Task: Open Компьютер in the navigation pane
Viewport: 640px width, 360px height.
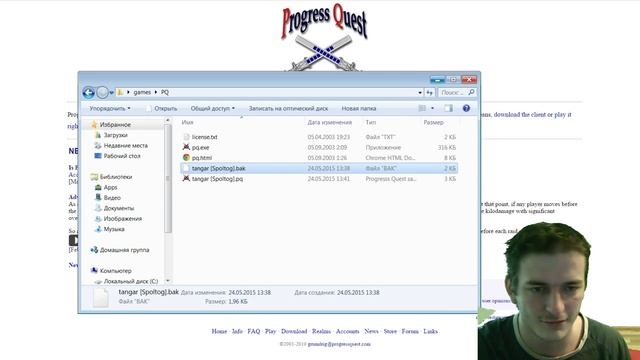Action: coord(116,271)
